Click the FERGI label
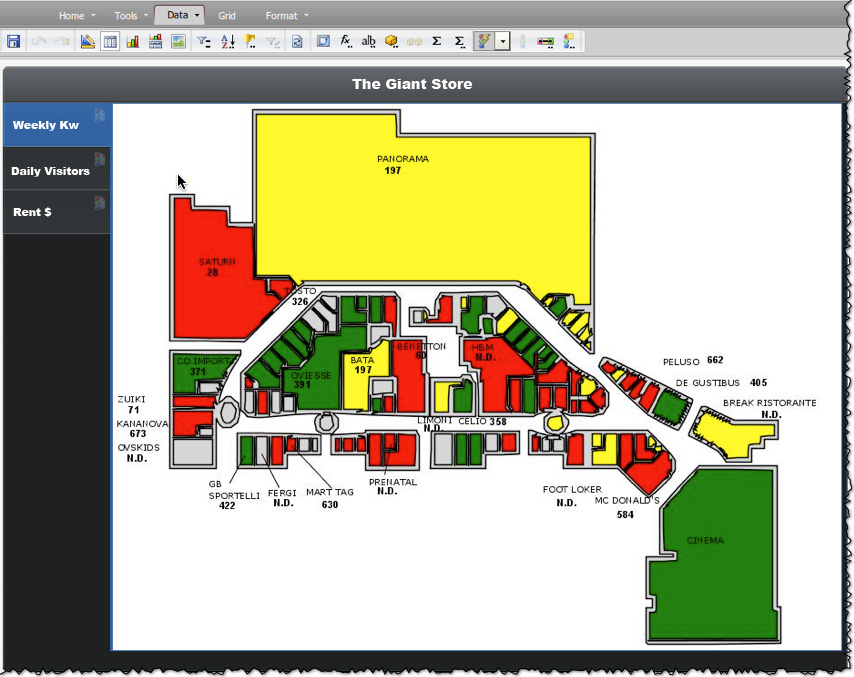This screenshot has width=854, height=677. coord(282,493)
